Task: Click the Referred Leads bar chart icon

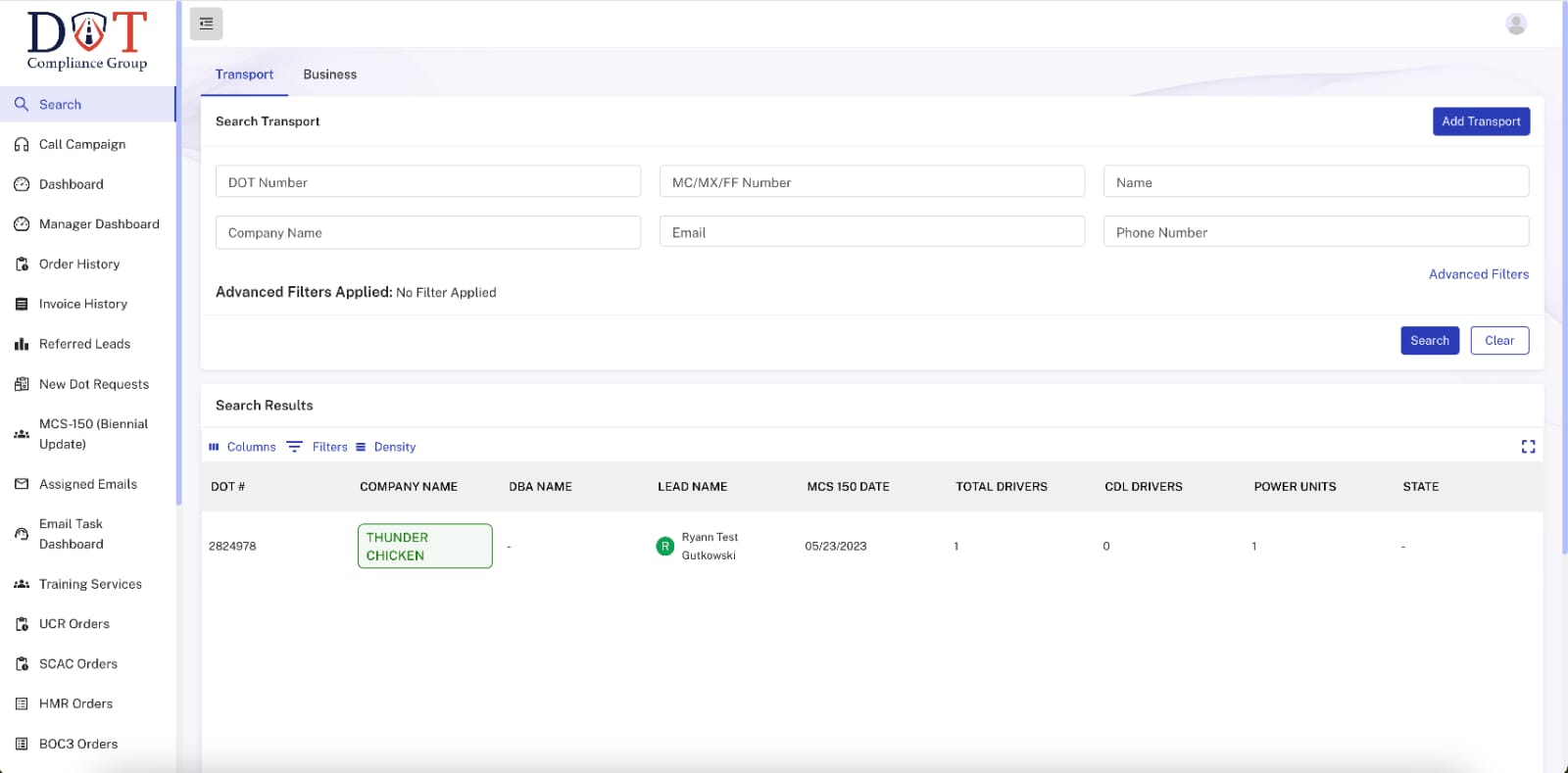Action: (x=22, y=344)
